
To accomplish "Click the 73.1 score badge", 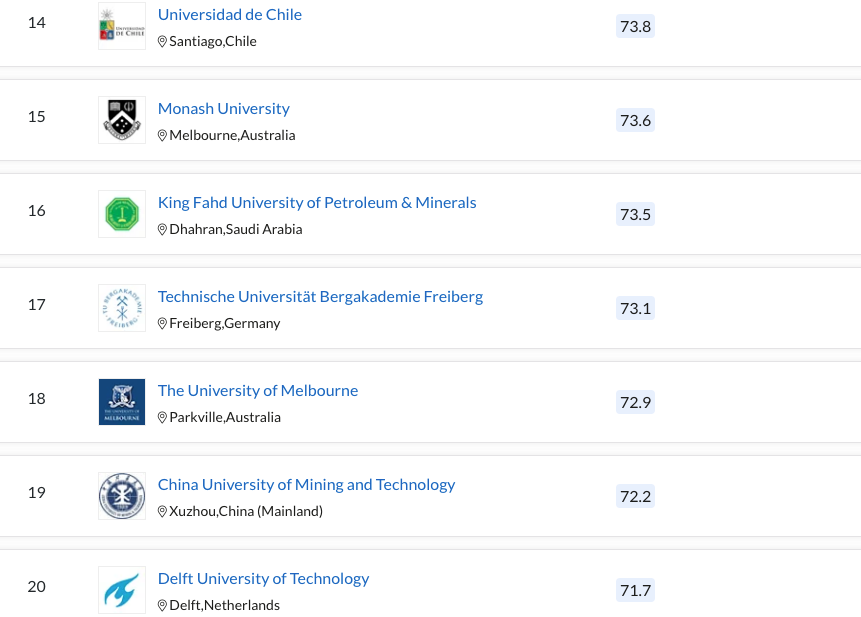I will pyautogui.click(x=635, y=309).
